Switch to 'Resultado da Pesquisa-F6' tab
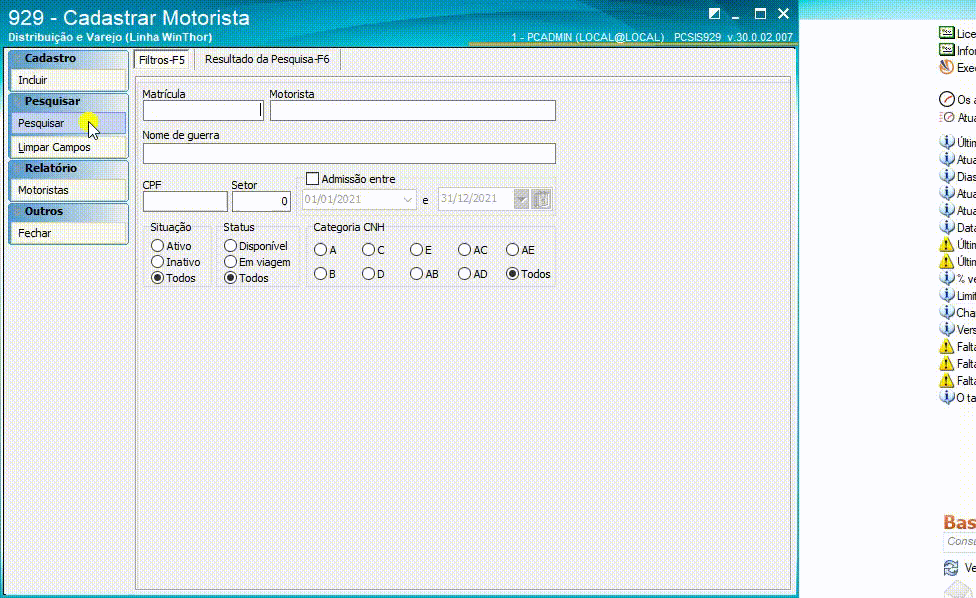976x598 pixels. (x=267, y=59)
